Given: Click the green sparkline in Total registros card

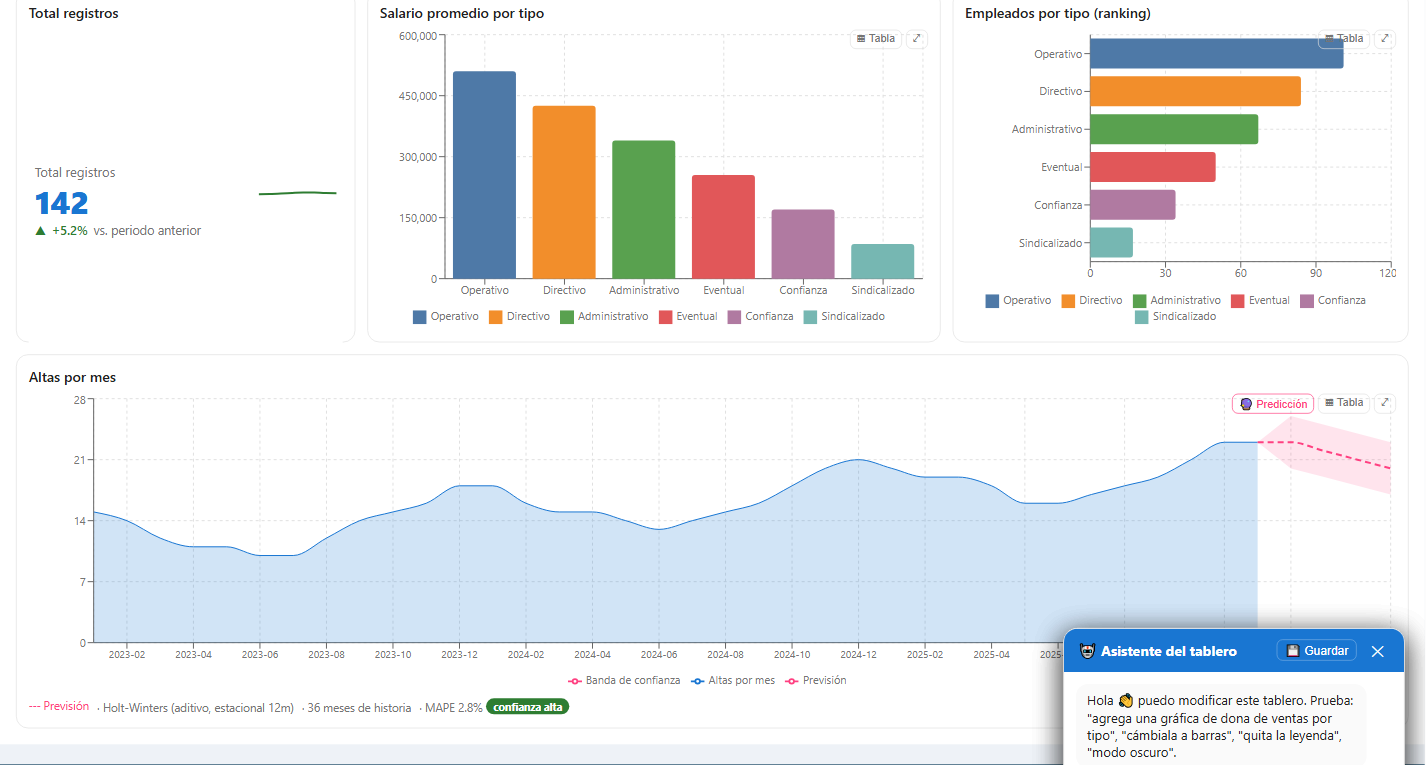Looking at the screenshot, I should coord(298,193).
